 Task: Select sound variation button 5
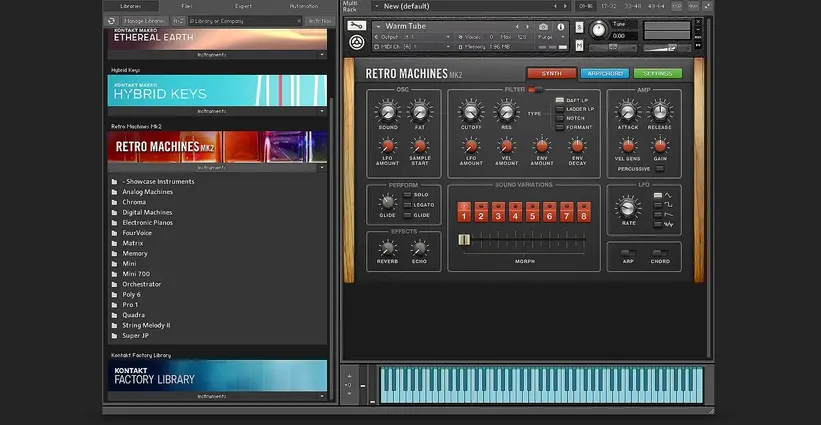[532, 212]
